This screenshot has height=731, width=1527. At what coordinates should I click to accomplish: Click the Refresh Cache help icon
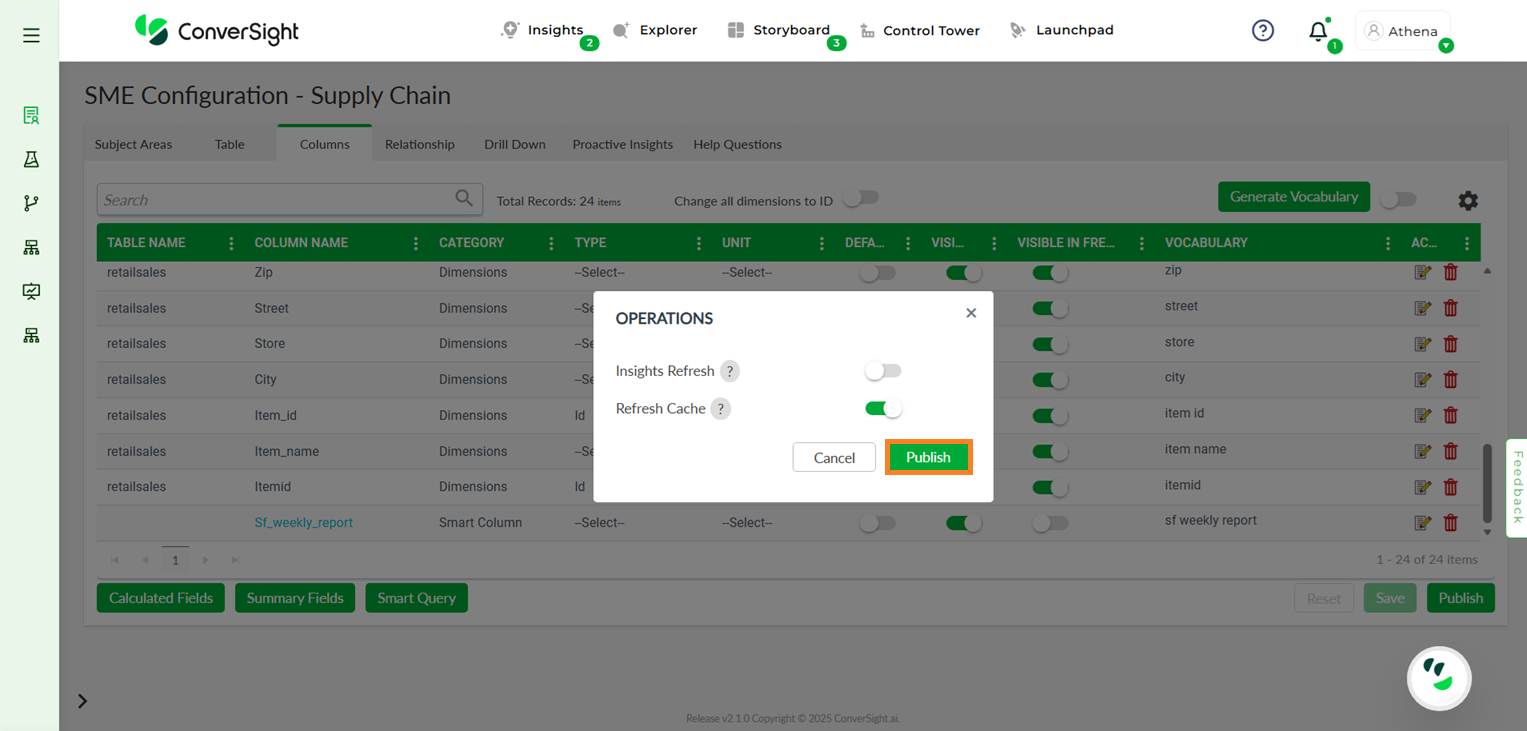click(720, 409)
